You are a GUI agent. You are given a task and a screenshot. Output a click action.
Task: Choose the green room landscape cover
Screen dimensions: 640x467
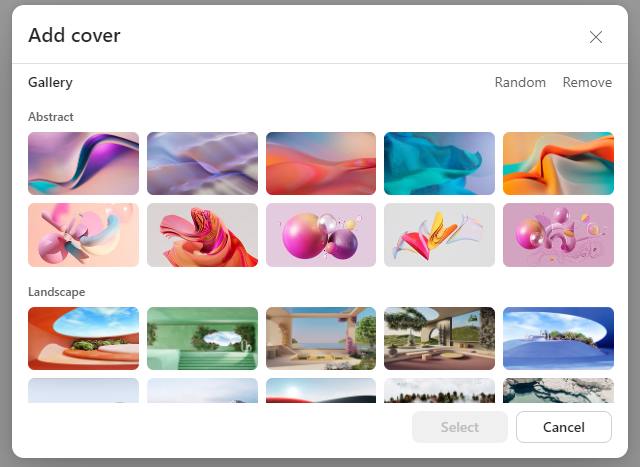[x=202, y=338]
